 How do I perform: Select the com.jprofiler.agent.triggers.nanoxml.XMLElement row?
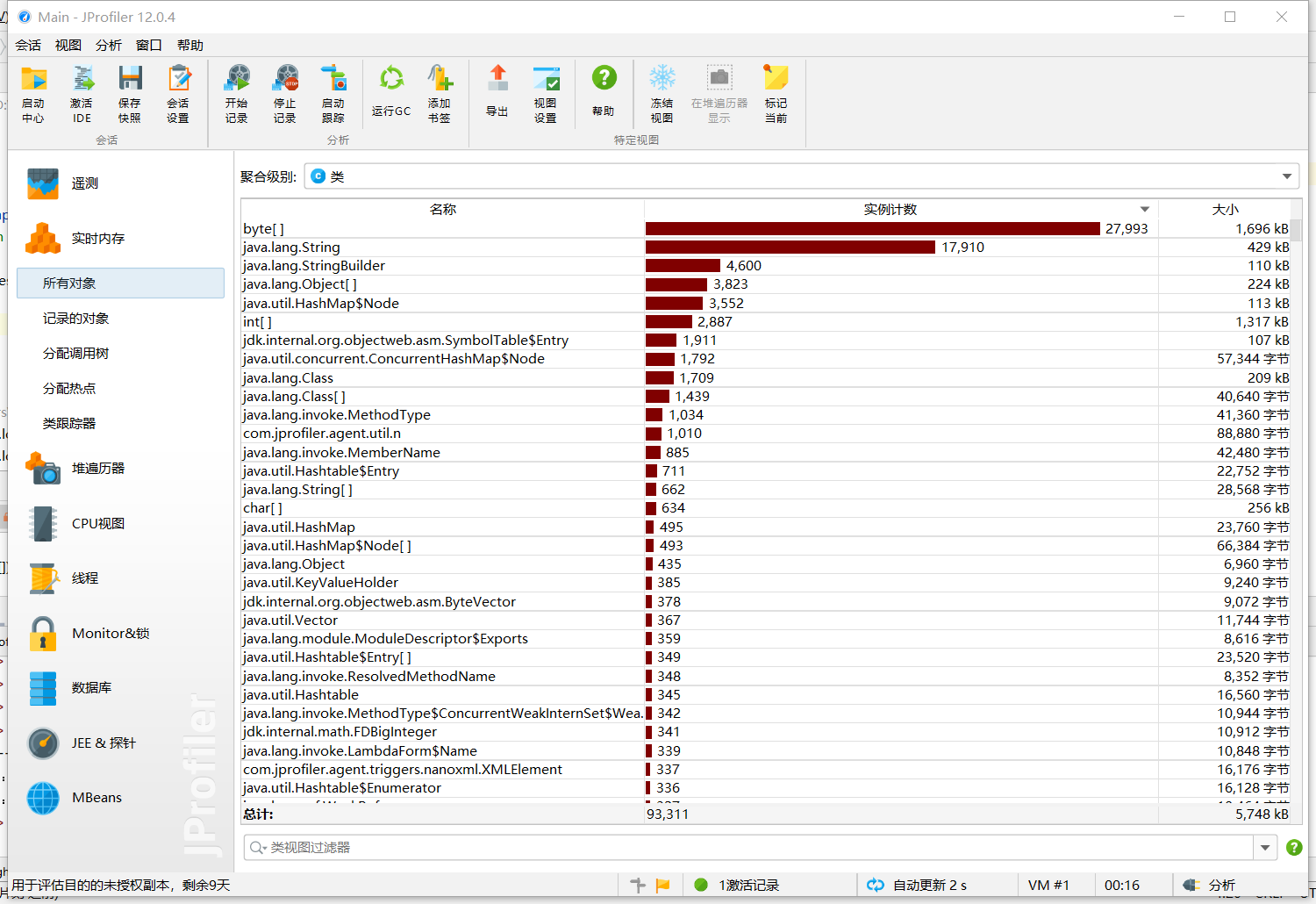pos(766,769)
